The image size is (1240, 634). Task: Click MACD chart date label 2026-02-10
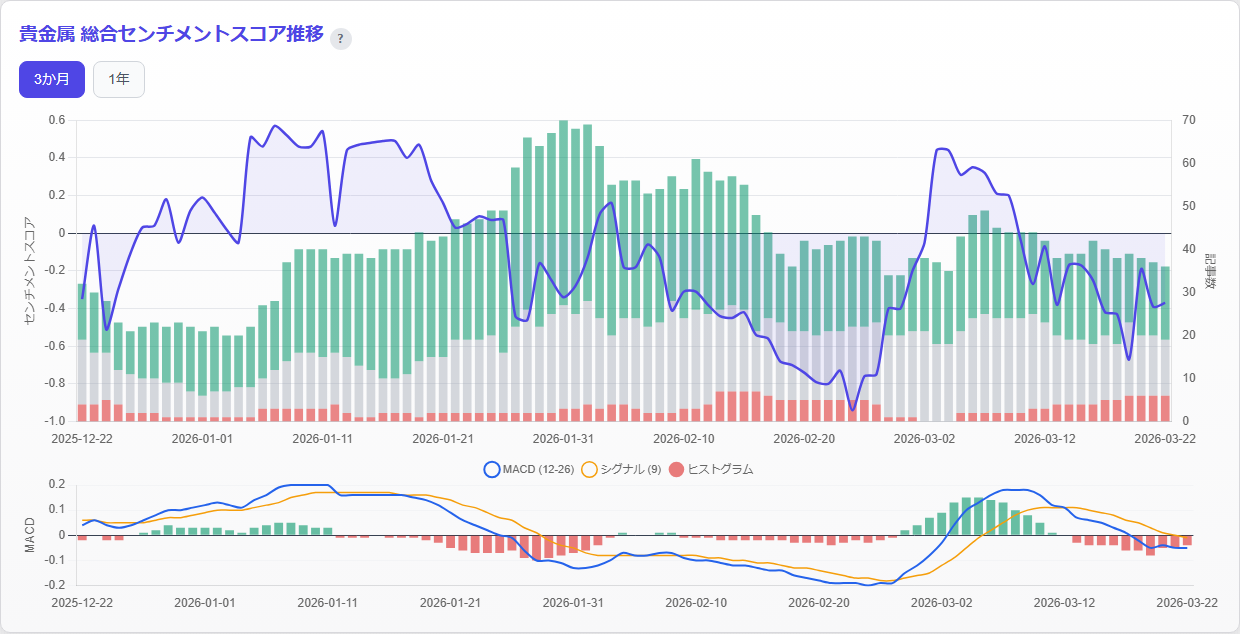coord(695,603)
